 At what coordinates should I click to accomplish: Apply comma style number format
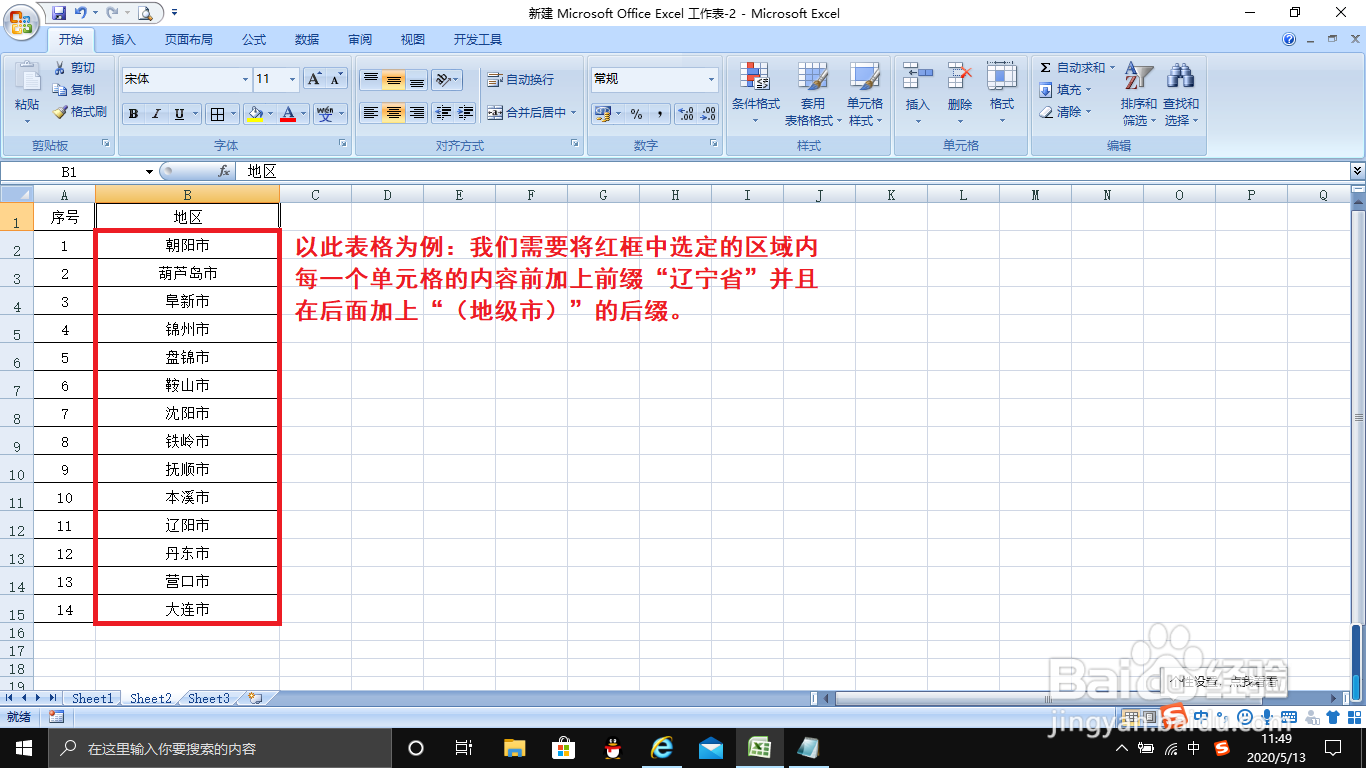click(659, 114)
